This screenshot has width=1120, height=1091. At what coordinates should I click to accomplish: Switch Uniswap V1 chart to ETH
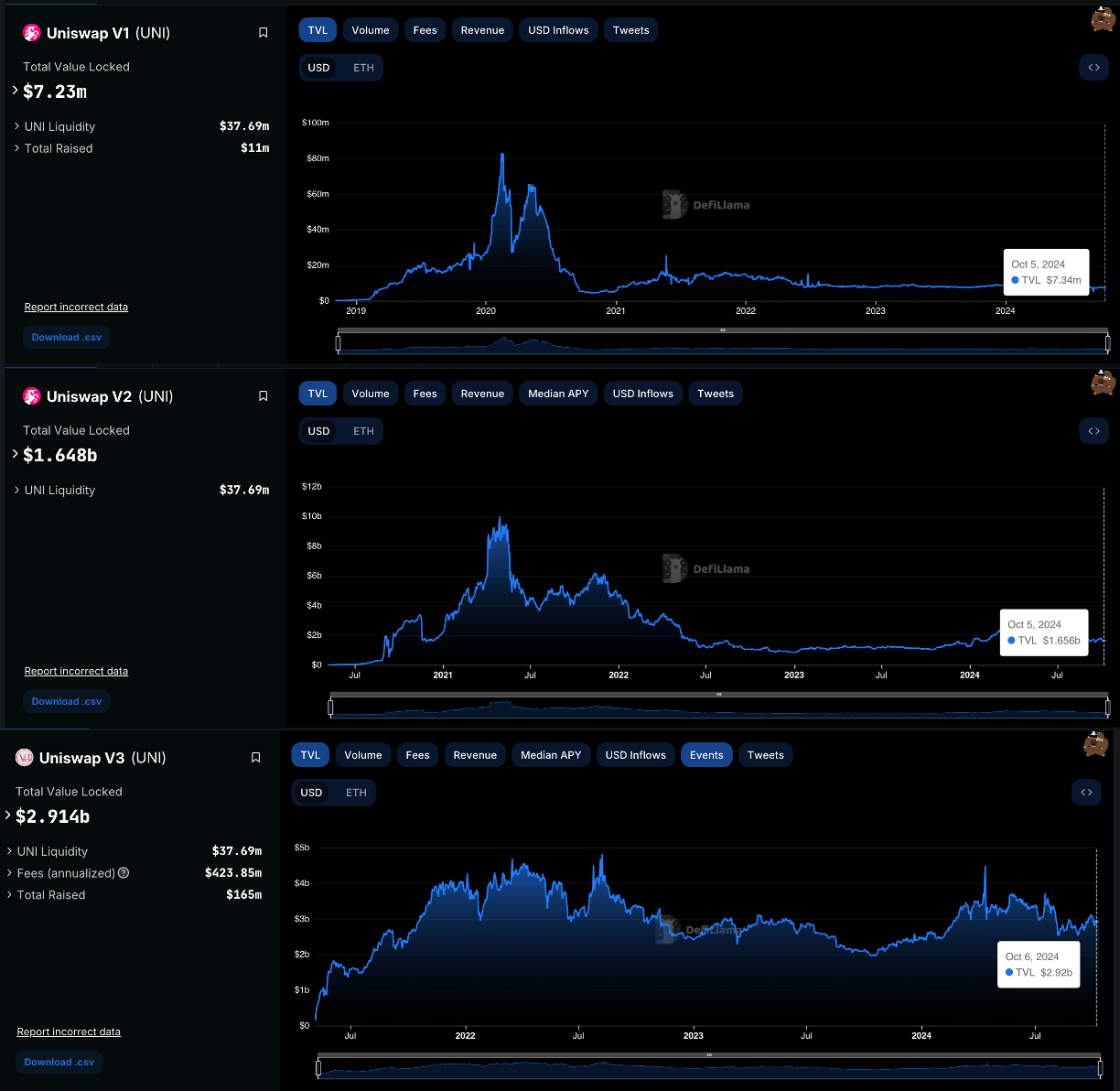pyautogui.click(x=363, y=68)
